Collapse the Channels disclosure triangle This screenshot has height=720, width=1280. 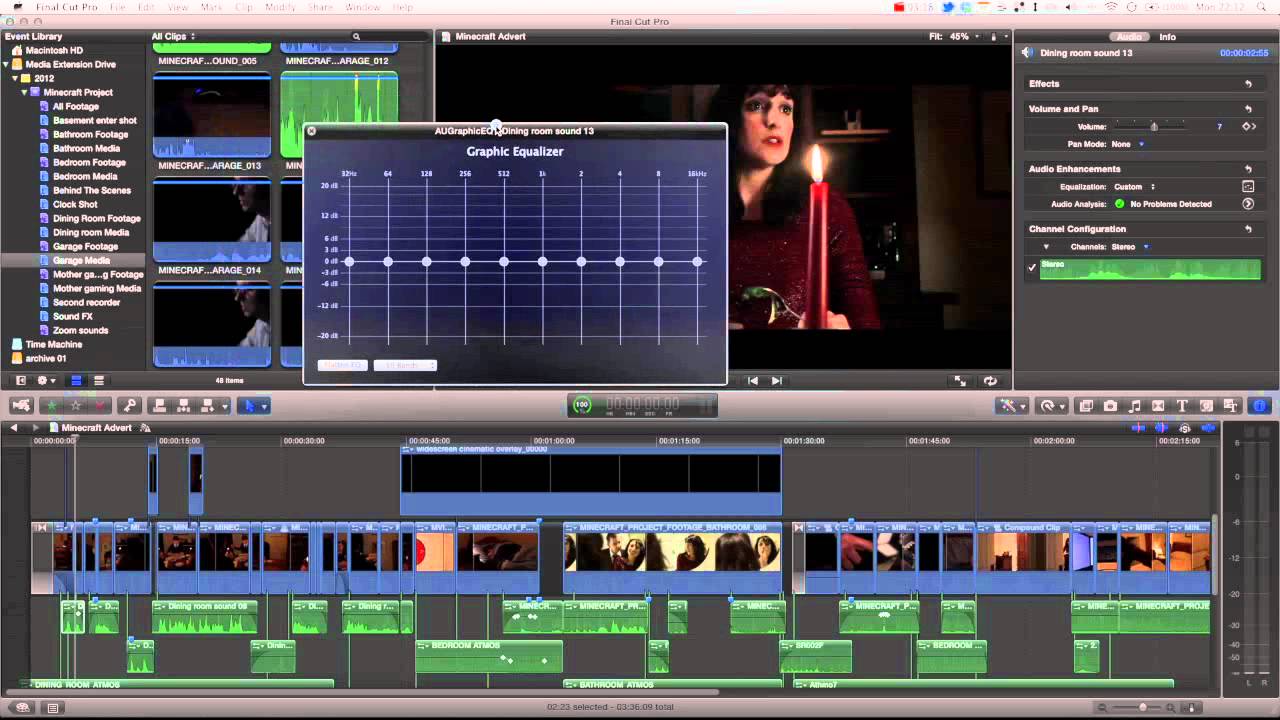click(x=1046, y=247)
